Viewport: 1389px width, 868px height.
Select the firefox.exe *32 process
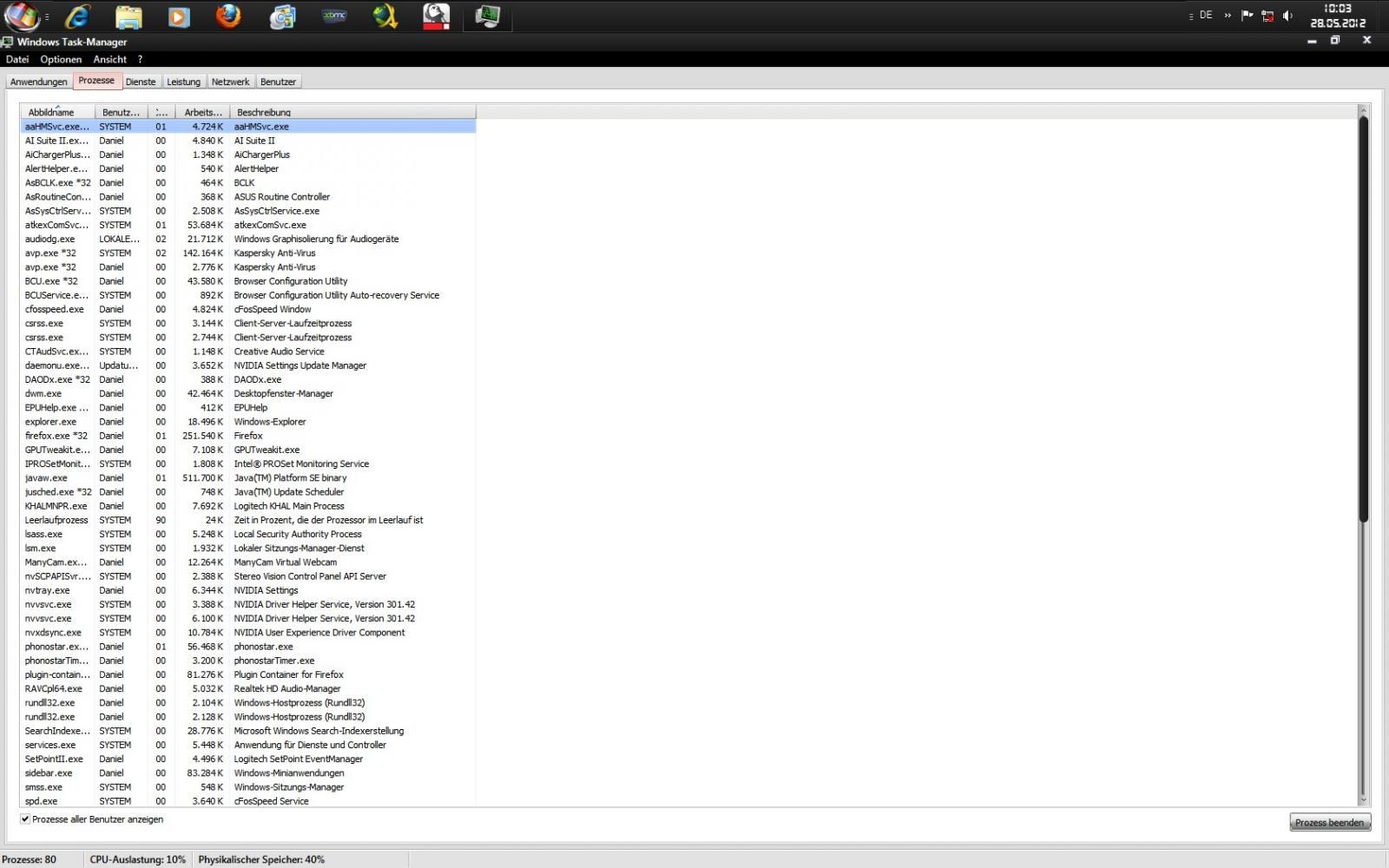[248, 436]
